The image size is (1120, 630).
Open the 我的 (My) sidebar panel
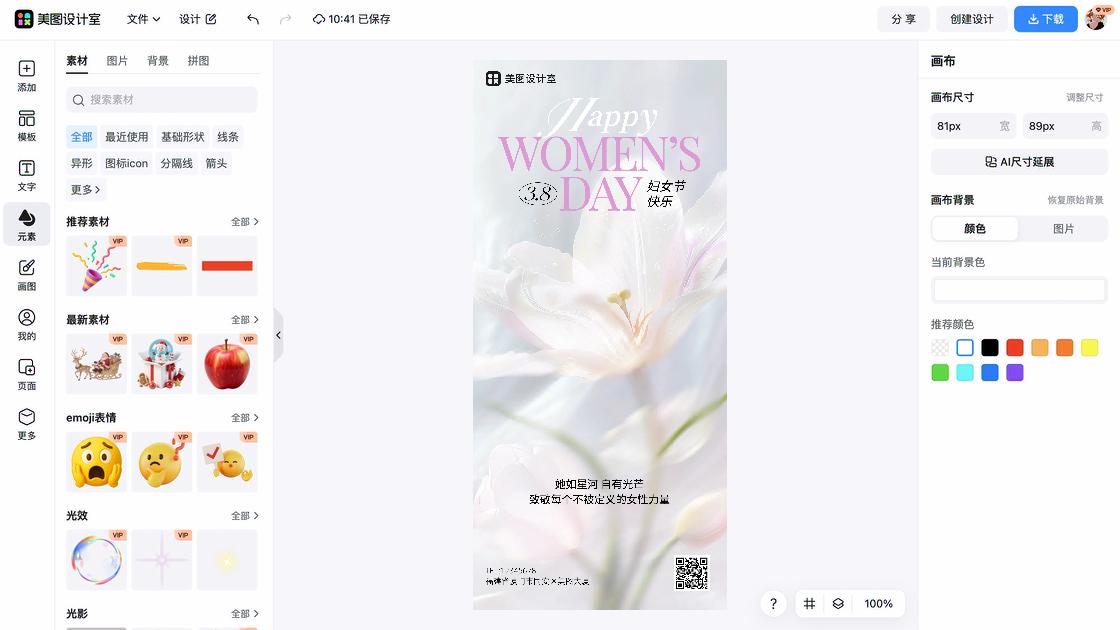26,324
